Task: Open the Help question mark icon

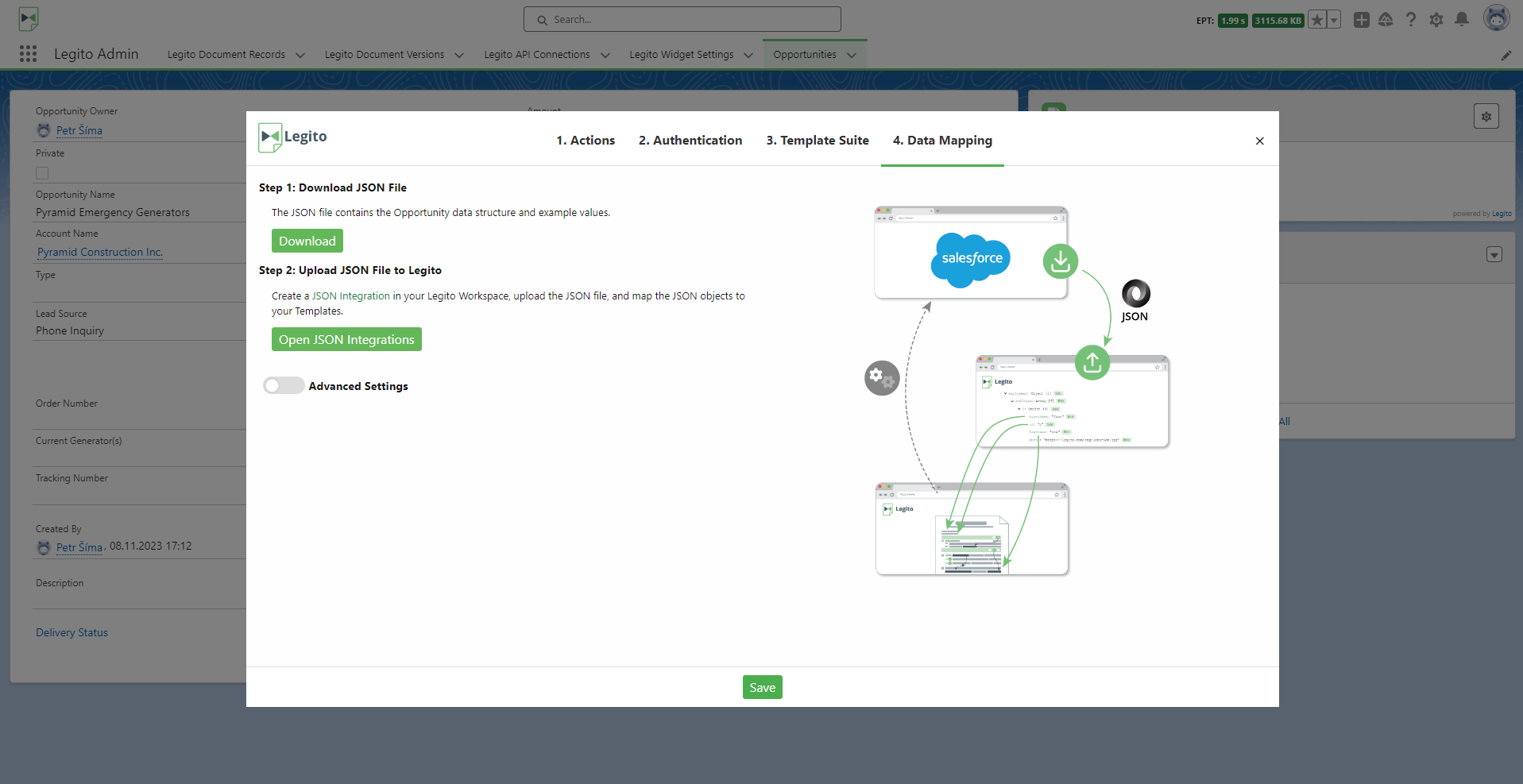Action: click(x=1411, y=20)
